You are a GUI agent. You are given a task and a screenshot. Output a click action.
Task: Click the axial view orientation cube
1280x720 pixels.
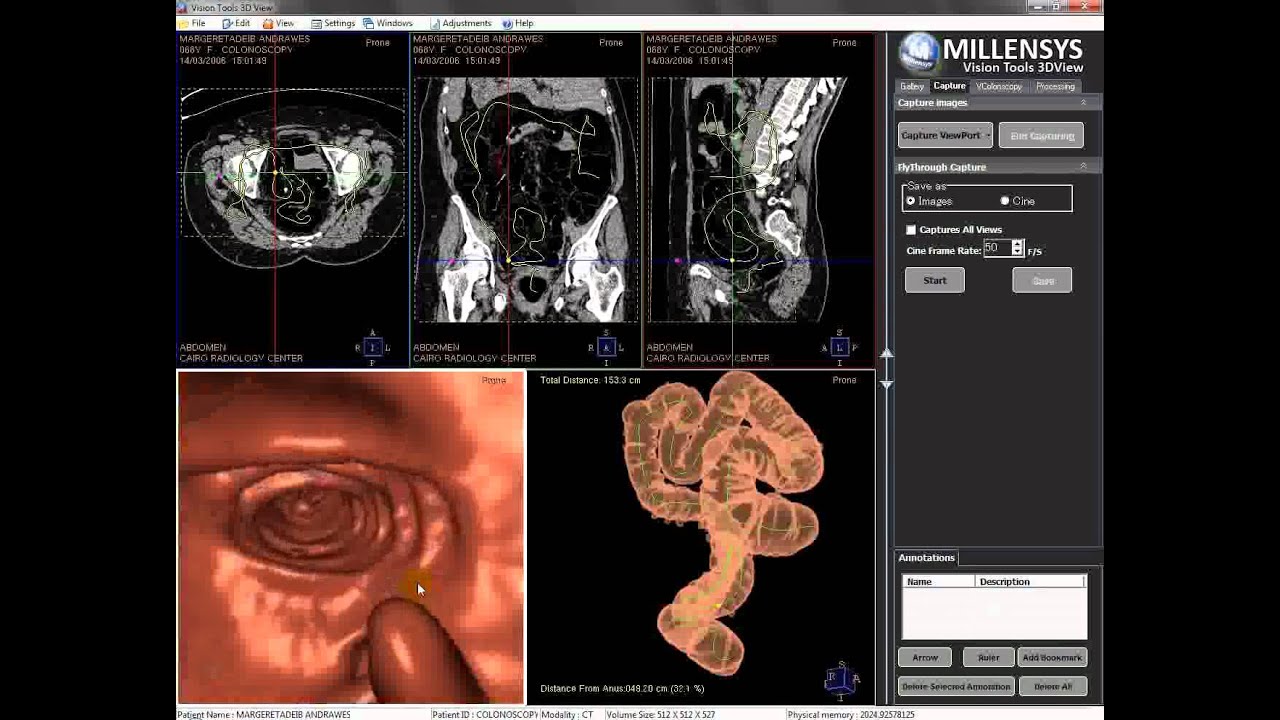[373, 348]
